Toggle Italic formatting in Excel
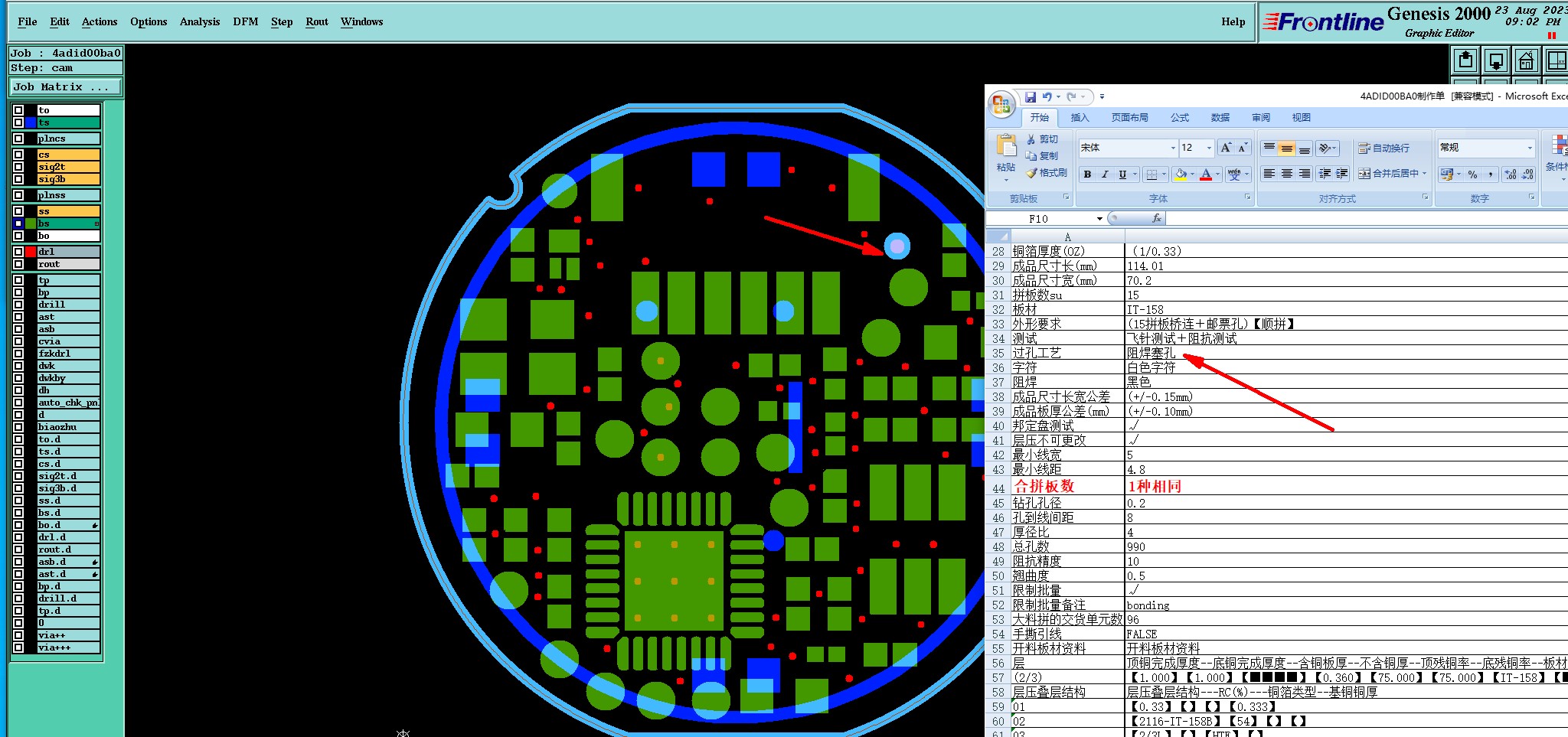1568x737 pixels. pos(1105,174)
